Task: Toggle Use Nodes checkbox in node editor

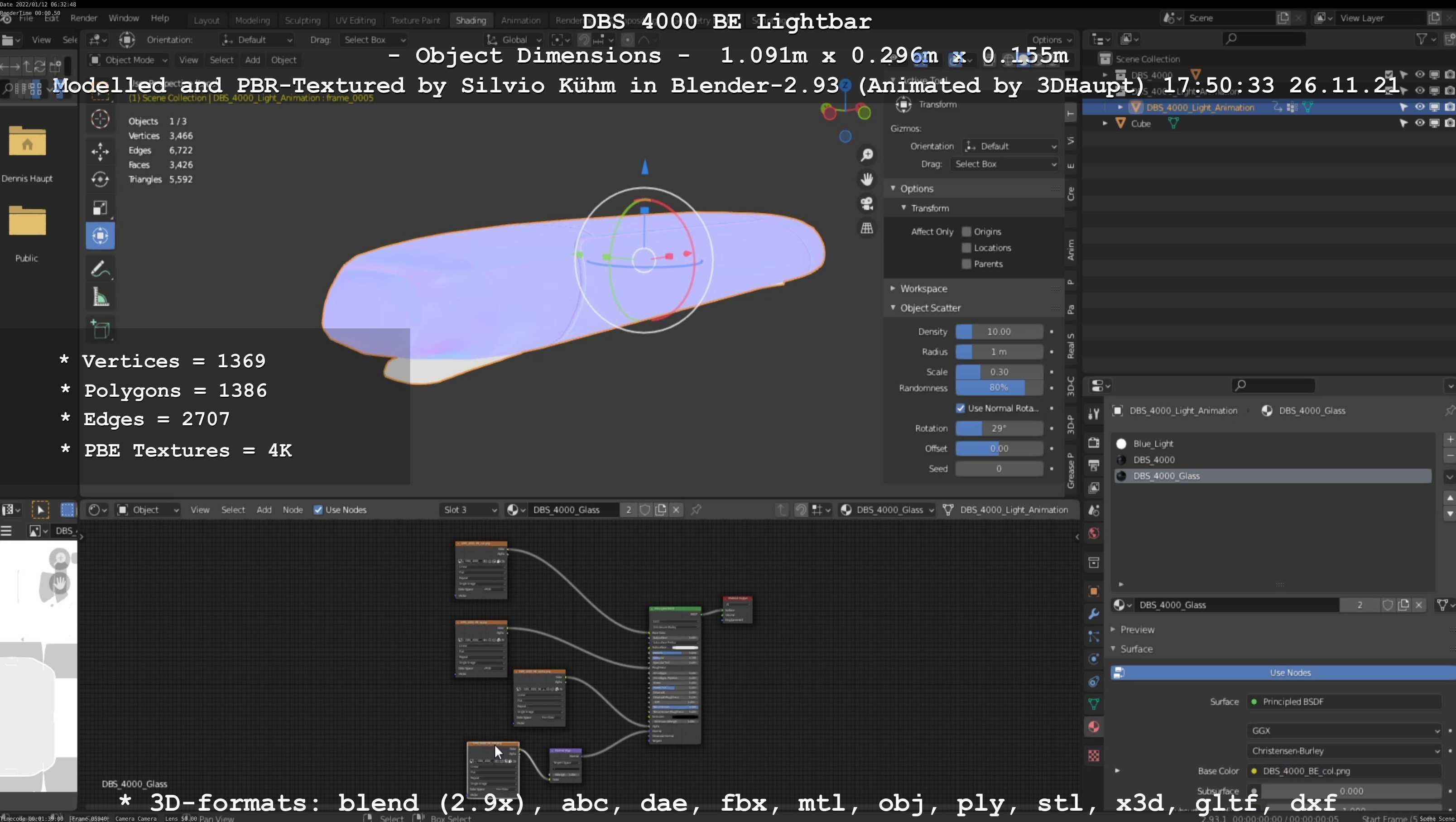Action: point(318,510)
